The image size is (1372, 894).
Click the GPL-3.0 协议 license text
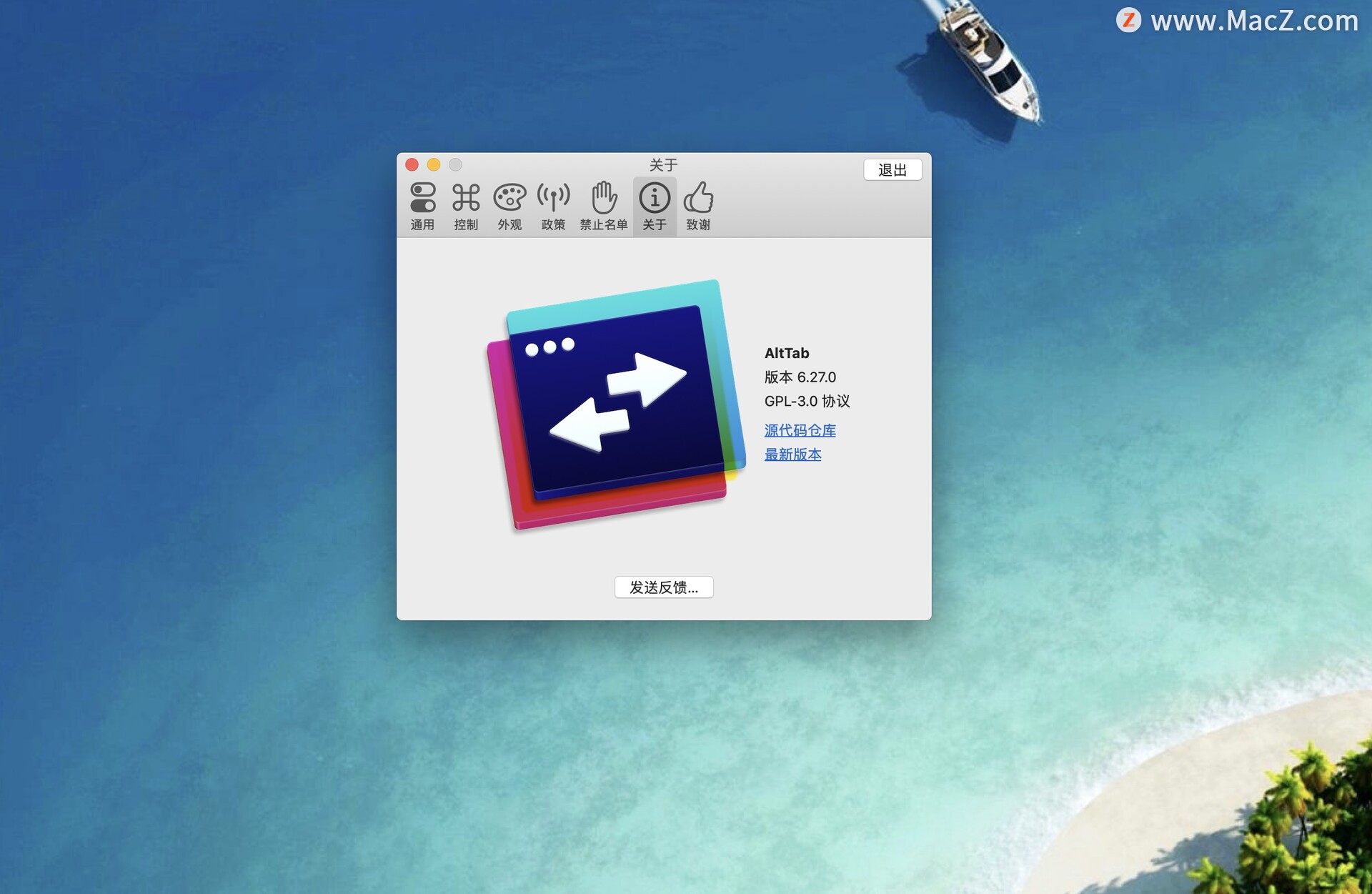807,402
